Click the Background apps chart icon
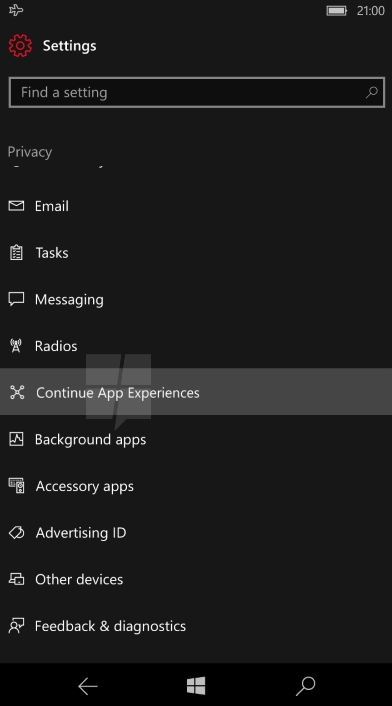The width and height of the screenshot is (392, 706). pos(16,439)
